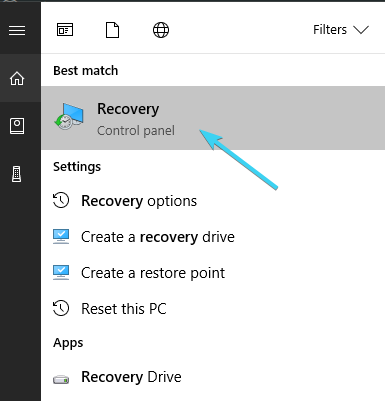Screen dimensions: 385x401
Task: Click the clock icon beside Reset this PC
Action: 61,308
